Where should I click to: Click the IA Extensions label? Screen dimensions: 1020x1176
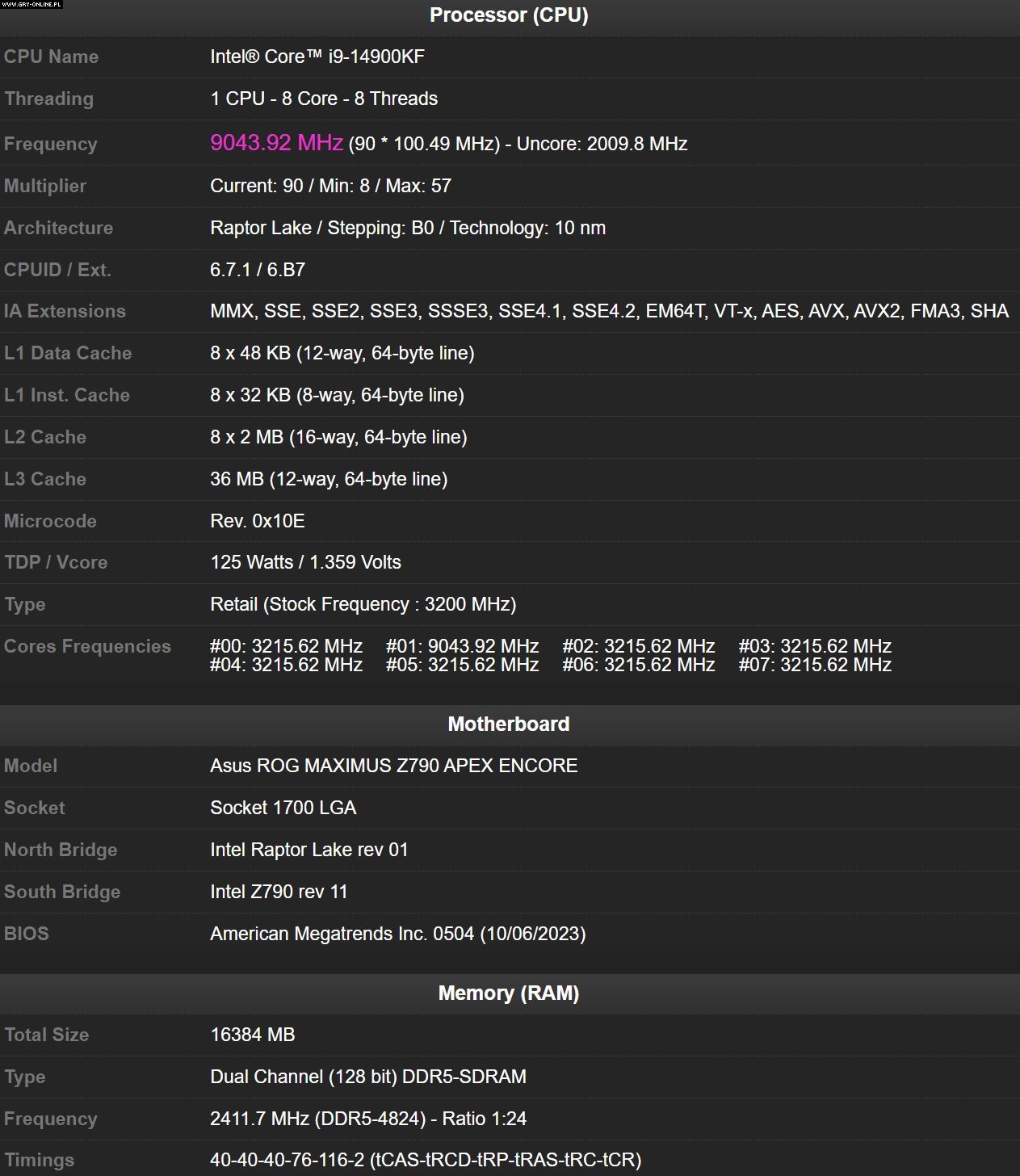(65, 311)
